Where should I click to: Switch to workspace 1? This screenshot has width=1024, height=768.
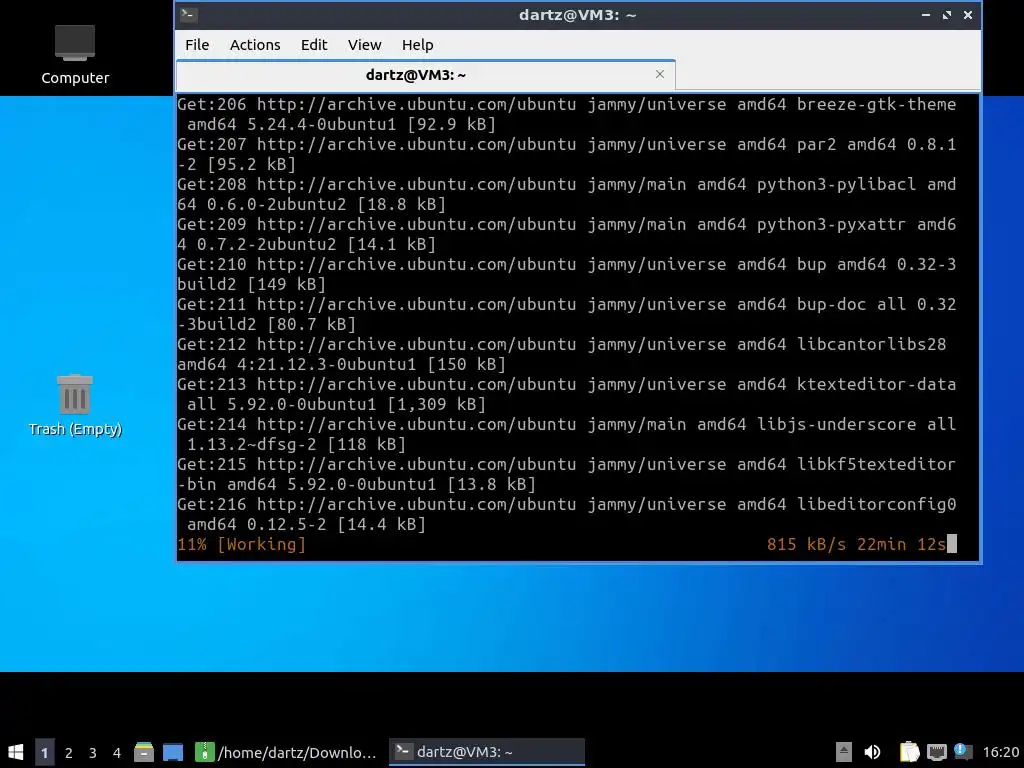pos(44,752)
